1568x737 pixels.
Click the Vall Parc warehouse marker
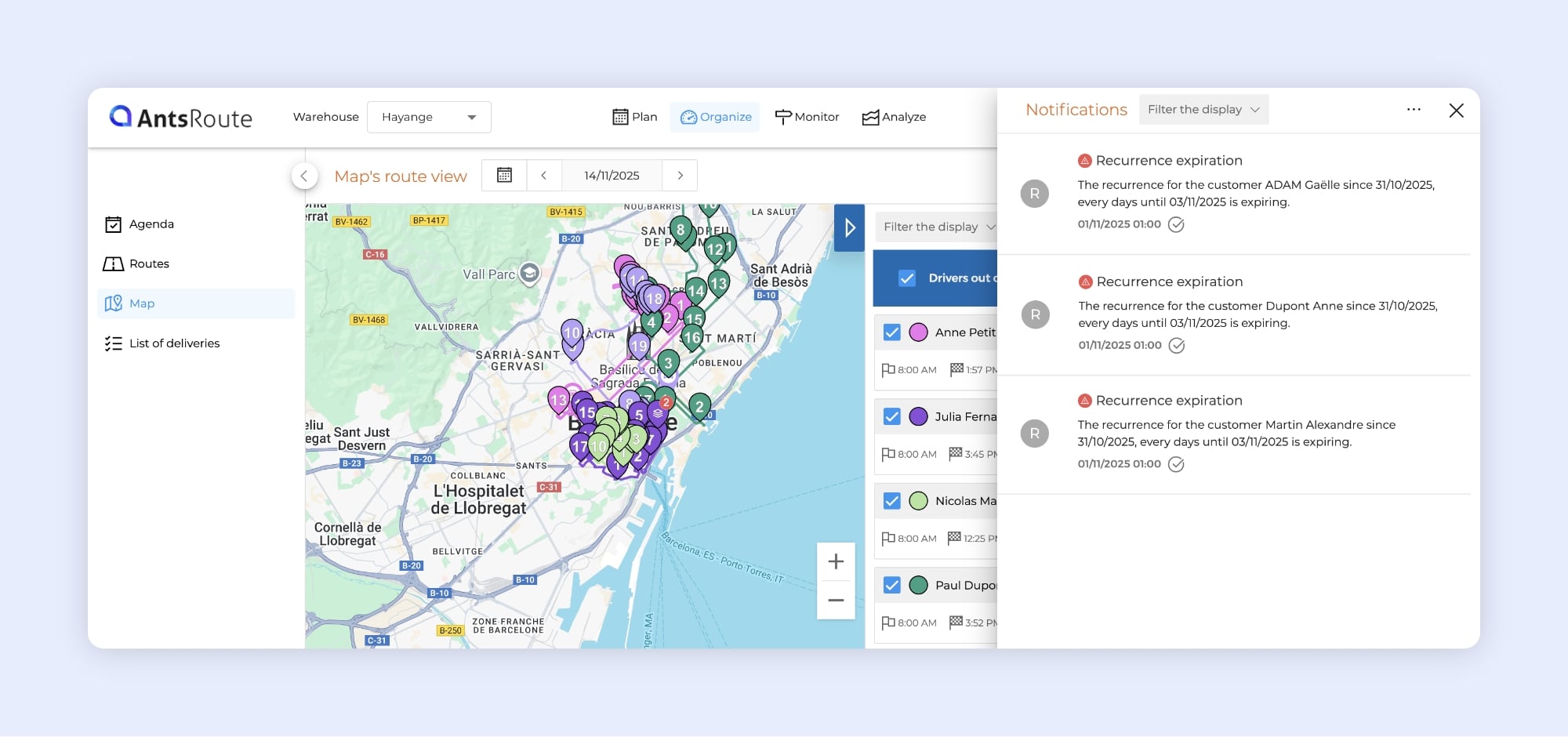pos(530,273)
